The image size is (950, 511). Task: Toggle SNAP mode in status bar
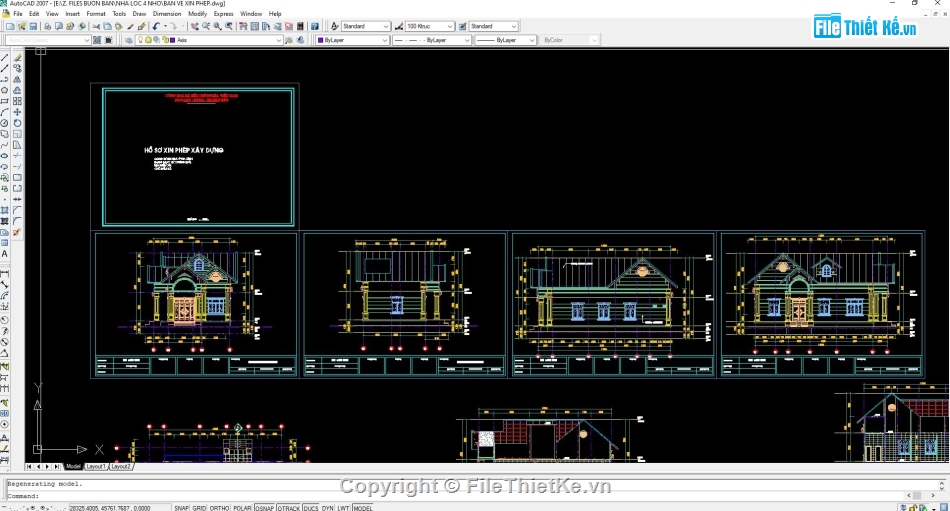(182, 507)
